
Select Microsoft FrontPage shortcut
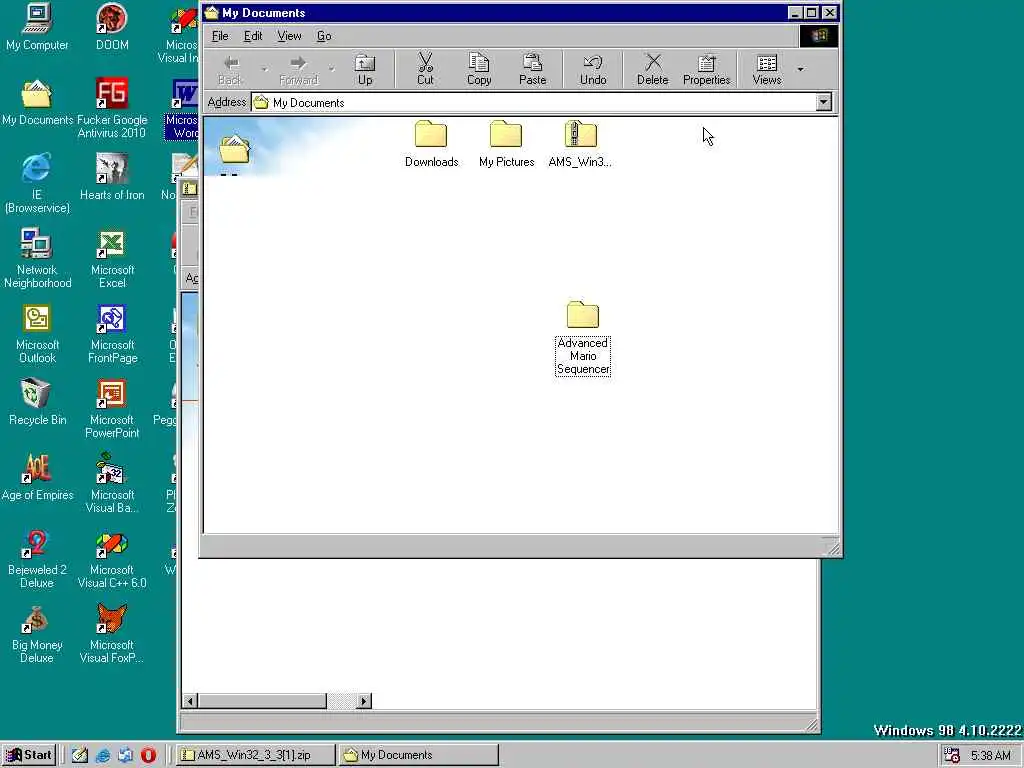(112, 334)
